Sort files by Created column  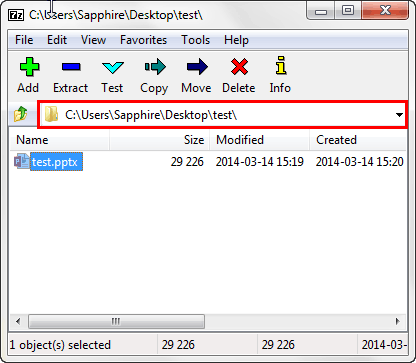[357, 140]
